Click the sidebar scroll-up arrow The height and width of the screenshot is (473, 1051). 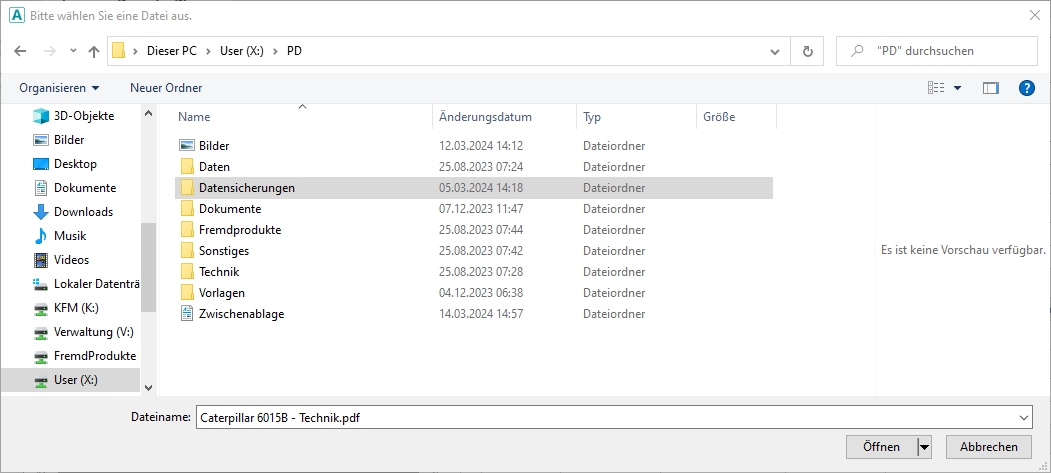(148, 113)
